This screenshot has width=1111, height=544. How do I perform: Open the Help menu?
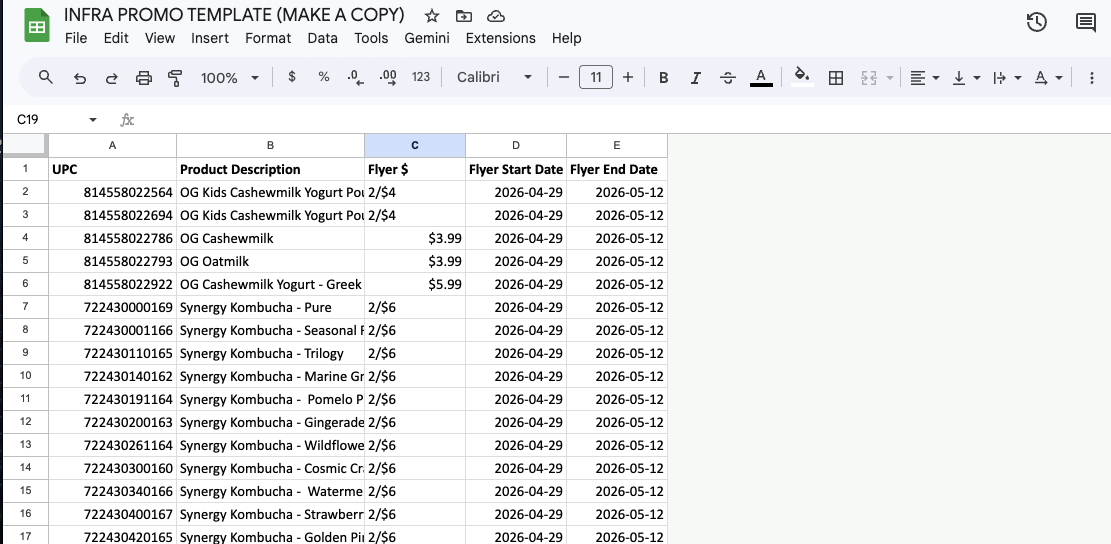(567, 38)
